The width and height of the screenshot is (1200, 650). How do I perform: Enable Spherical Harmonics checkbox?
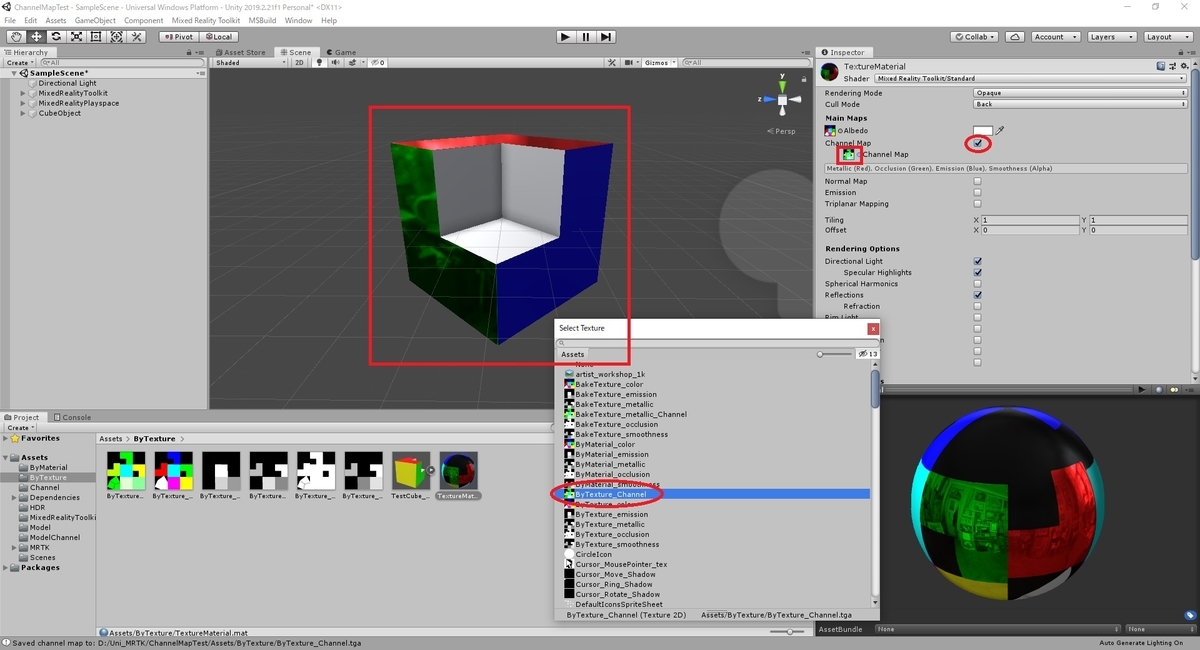coord(977,284)
